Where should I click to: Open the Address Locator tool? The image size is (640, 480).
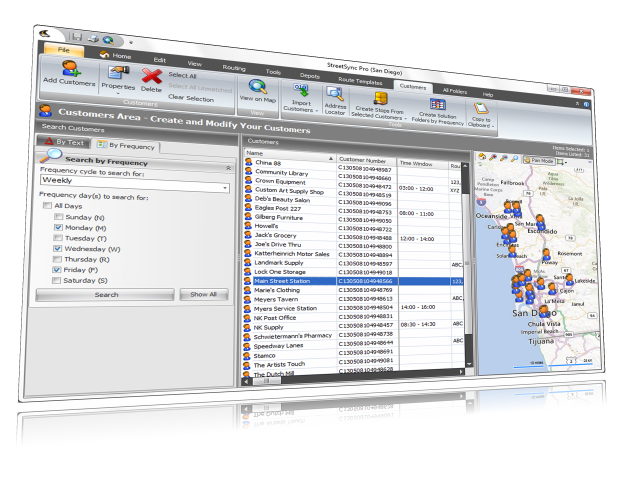click(334, 99)
